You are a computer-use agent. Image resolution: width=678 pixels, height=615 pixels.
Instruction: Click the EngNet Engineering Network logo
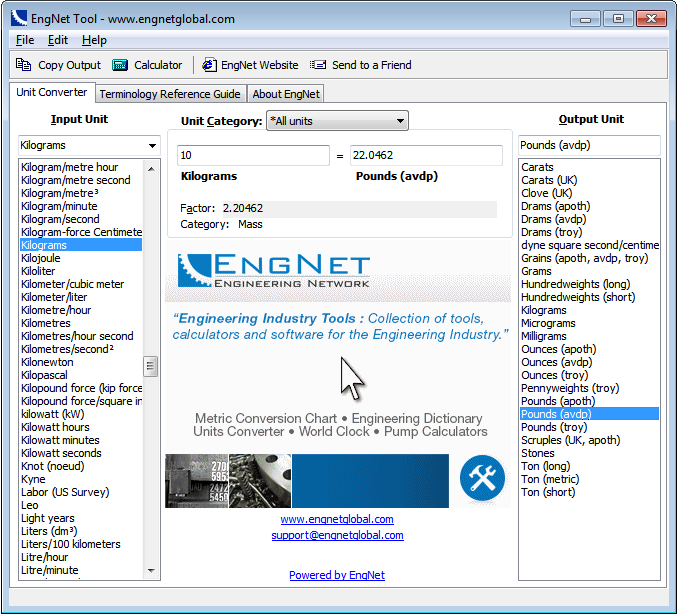pyautogui.click(x=274, y=271)
